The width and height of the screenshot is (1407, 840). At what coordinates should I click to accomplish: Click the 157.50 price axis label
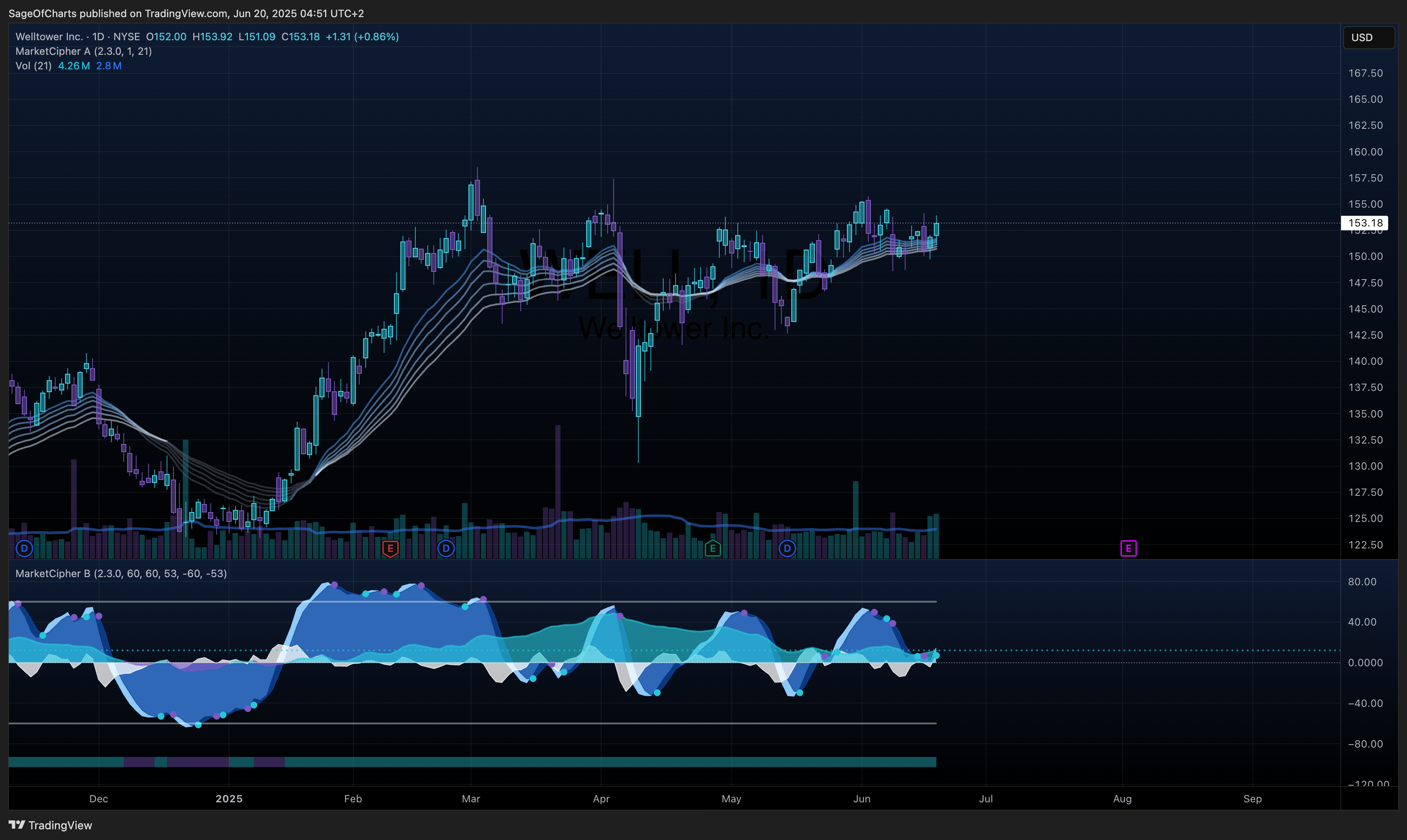coord(1365,178)
